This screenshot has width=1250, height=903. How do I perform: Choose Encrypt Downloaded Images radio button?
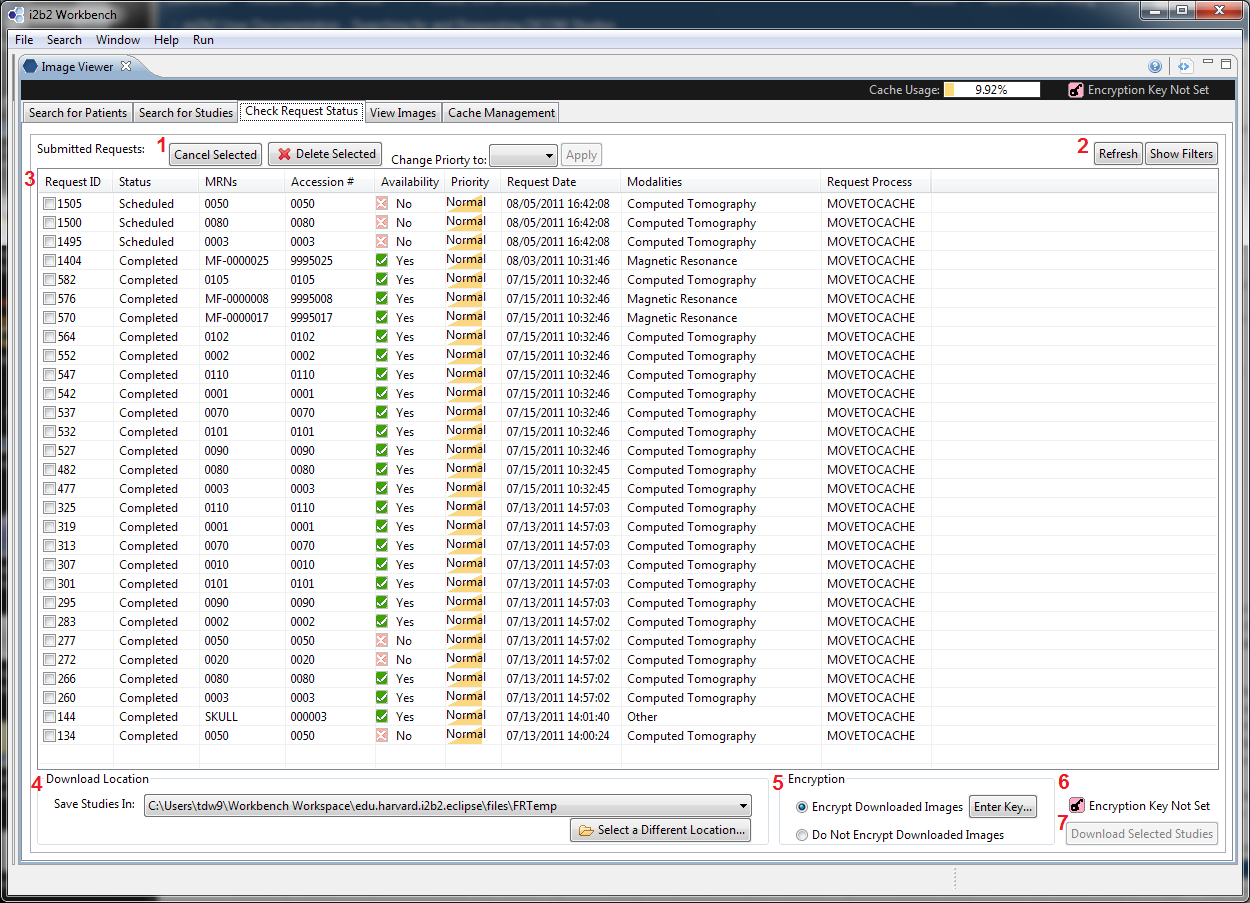pyautogui.click(x=801, y=807)
